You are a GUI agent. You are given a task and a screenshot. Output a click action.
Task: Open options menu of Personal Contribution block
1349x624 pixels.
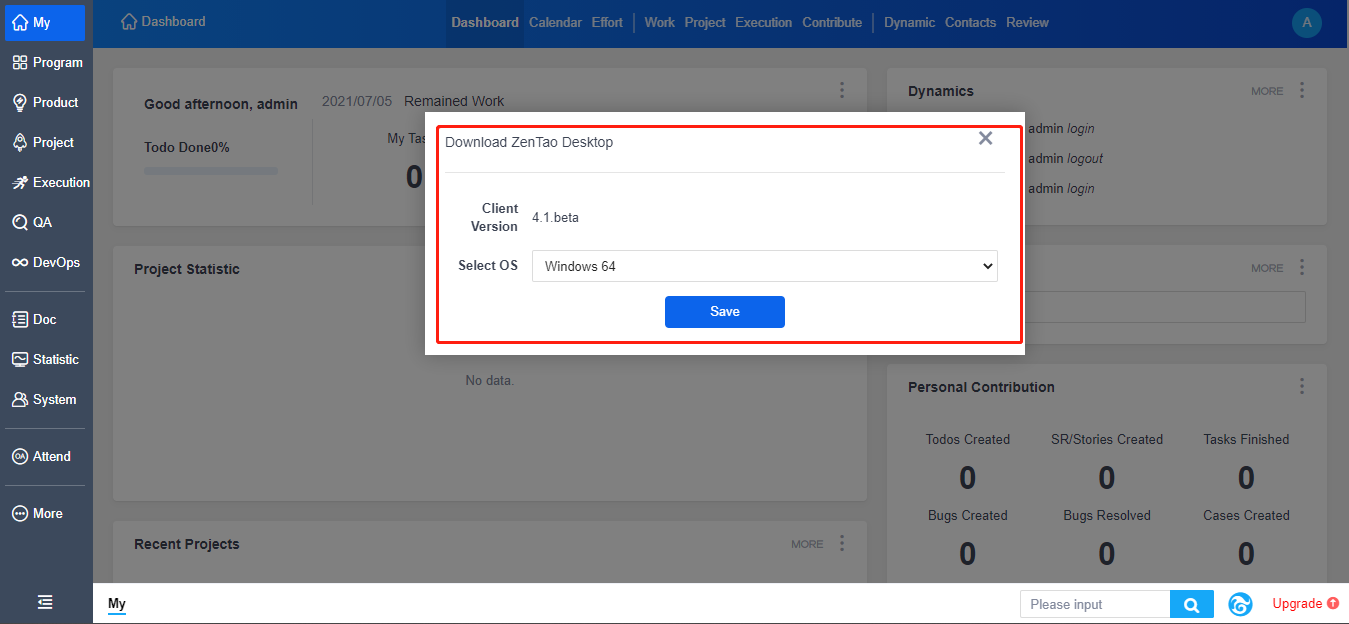click(x=1302, y=386)
